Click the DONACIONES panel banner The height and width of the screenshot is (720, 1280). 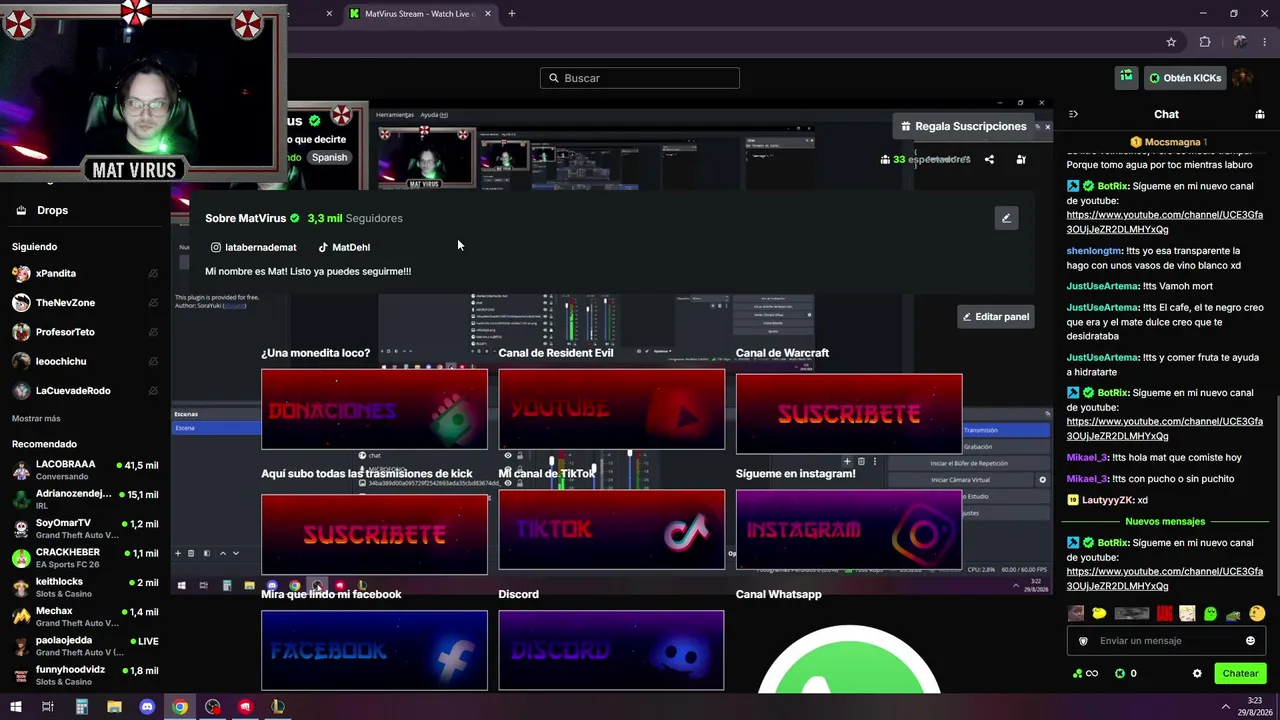pos(374,410)
